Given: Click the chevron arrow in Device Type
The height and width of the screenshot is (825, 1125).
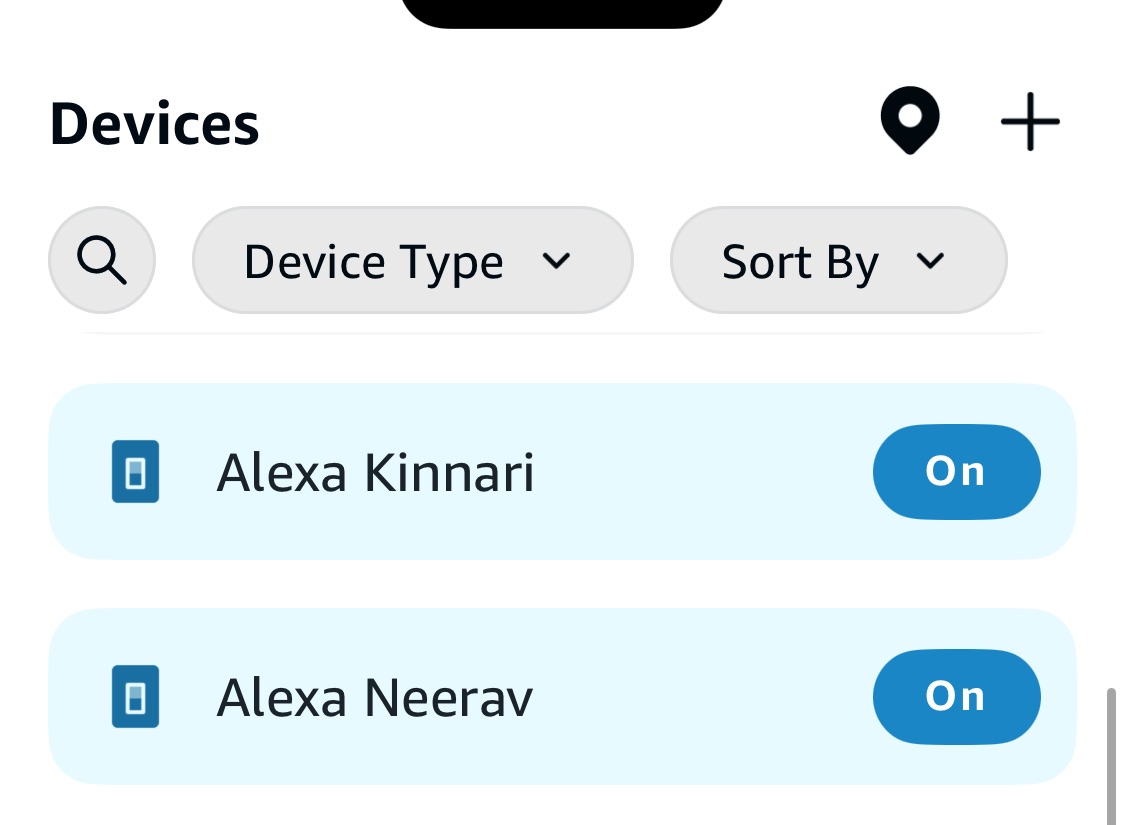Looking at the screenshot, I should [x=556, y=260].
